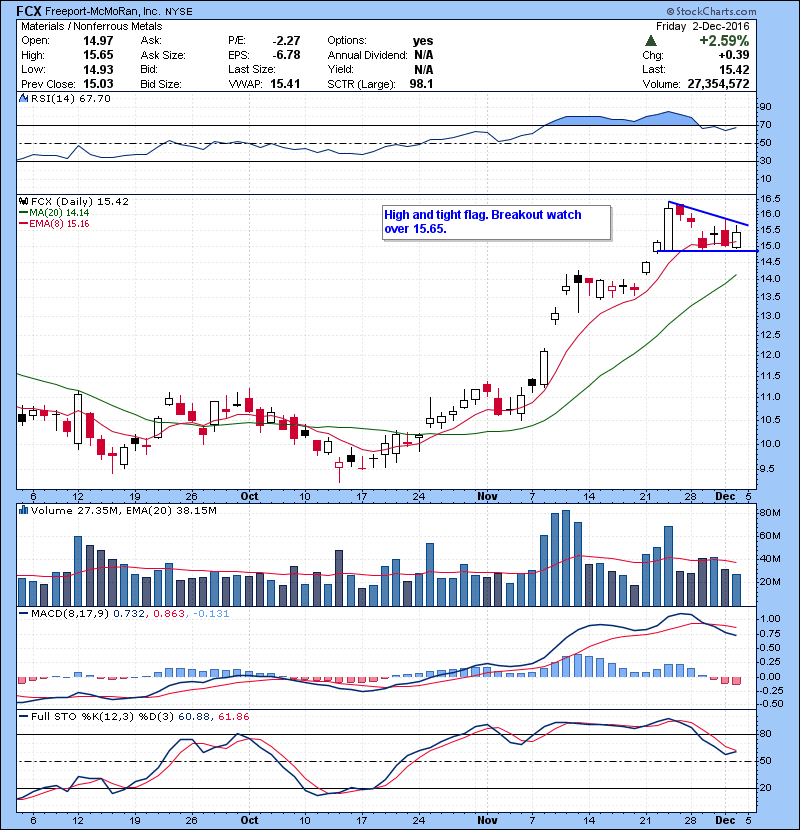Click the 'High and tight flag' annotation box
Image resolution: width=800 pixels, height=830 pixels.
(x=496, y=222)
